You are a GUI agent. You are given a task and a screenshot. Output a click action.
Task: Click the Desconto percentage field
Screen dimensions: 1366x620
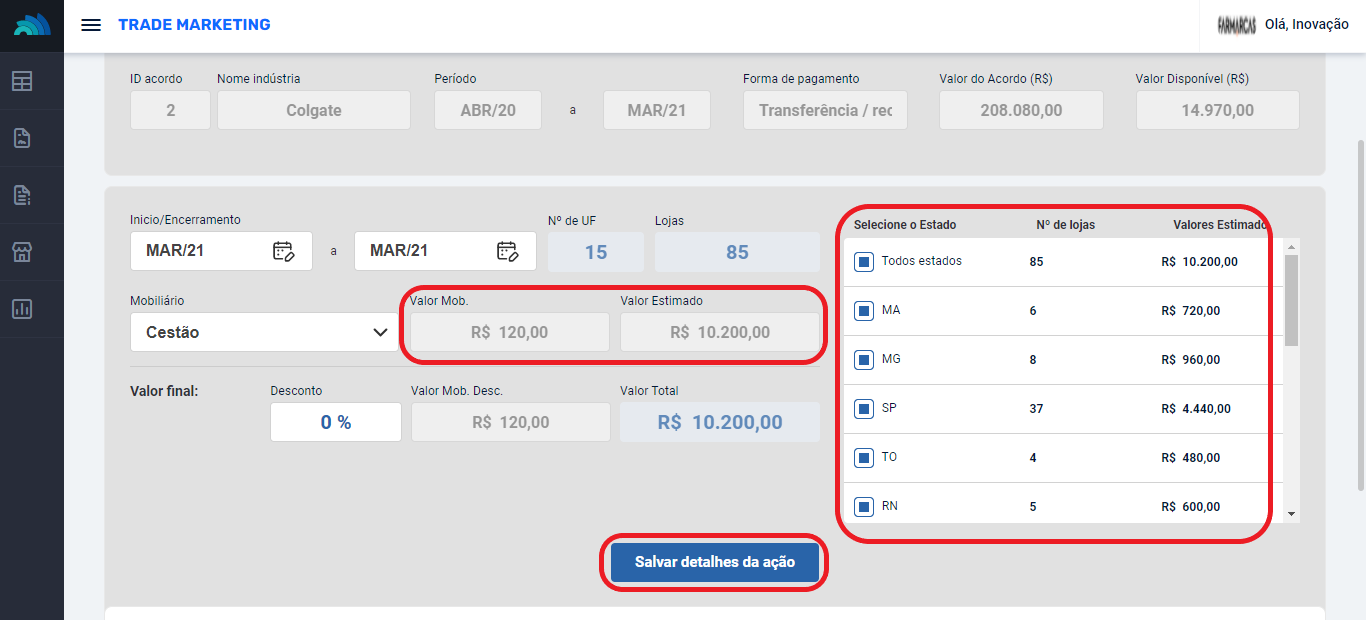click(x=336, y=423)
